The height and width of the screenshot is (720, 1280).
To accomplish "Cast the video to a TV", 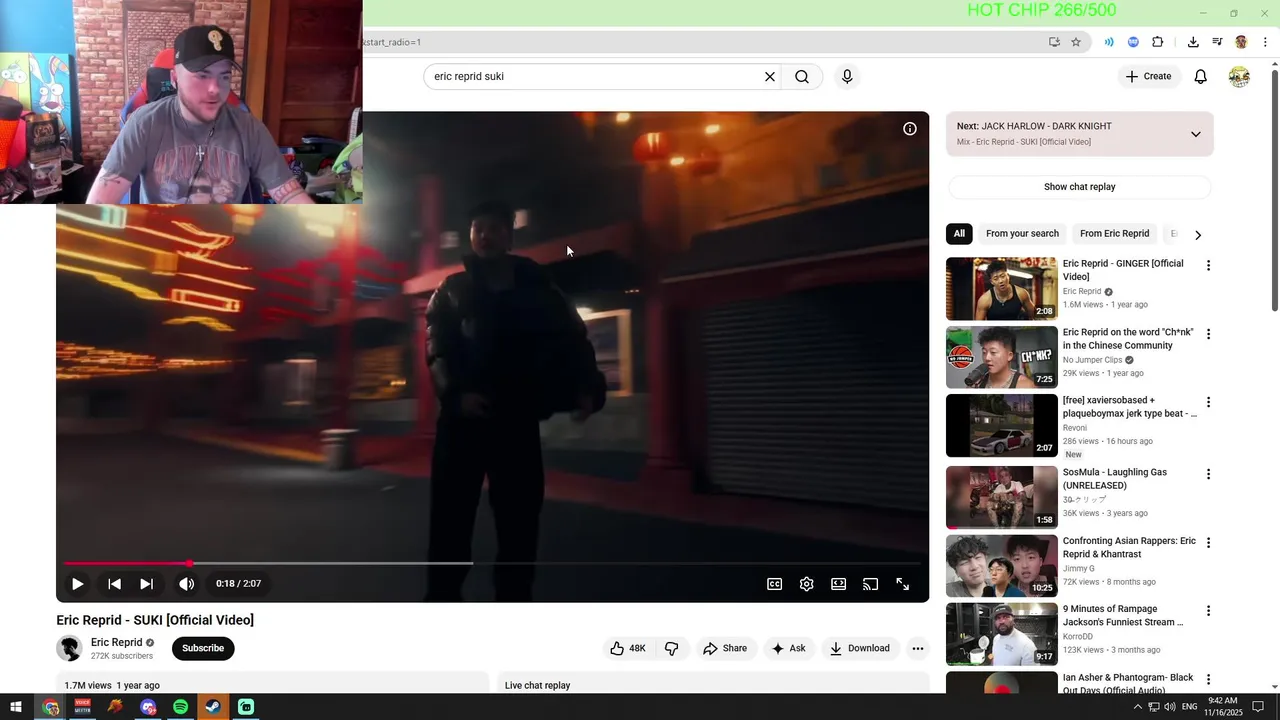I will point(870,584).
